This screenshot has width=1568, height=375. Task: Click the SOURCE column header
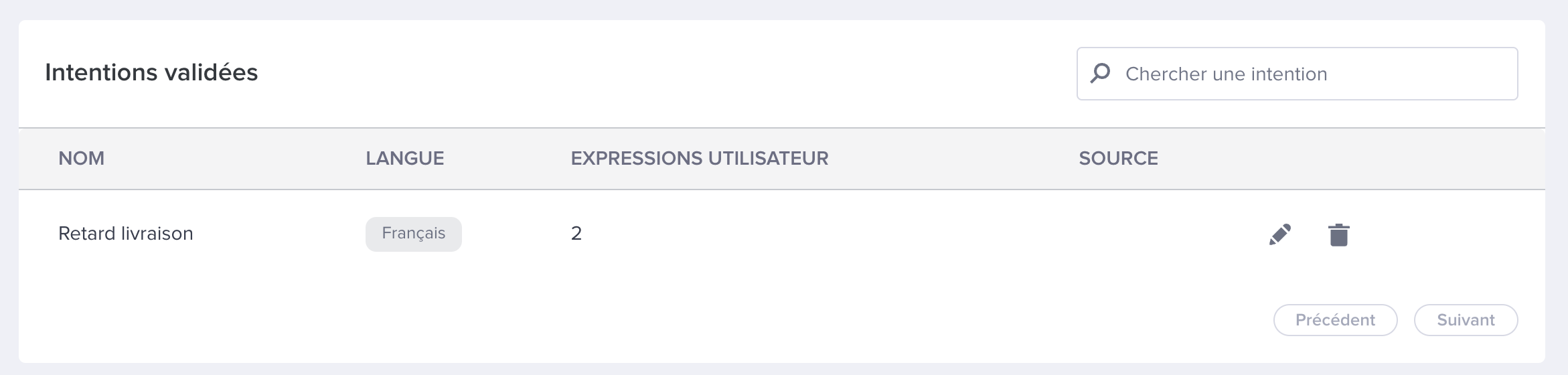click(x=1118, y=158)
